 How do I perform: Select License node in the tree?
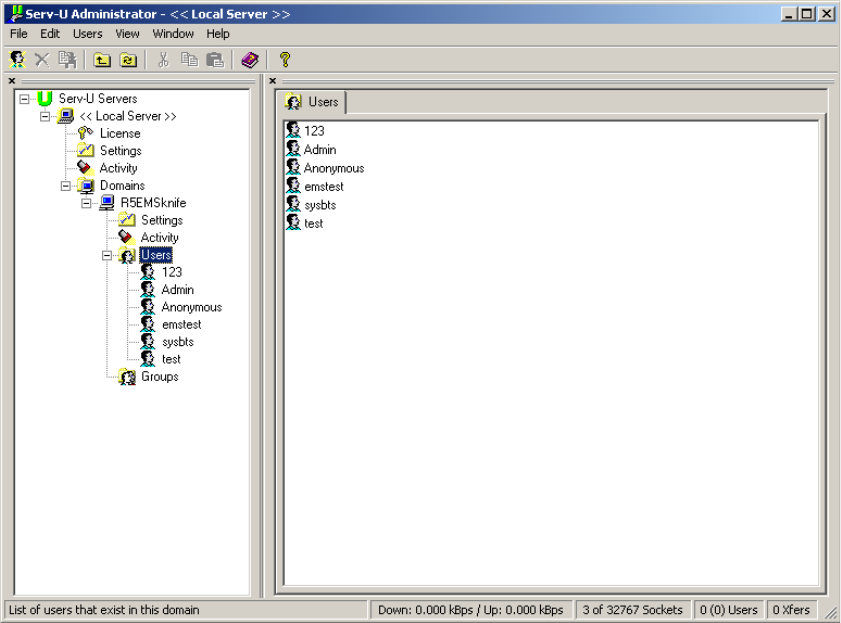coord(120,134)
